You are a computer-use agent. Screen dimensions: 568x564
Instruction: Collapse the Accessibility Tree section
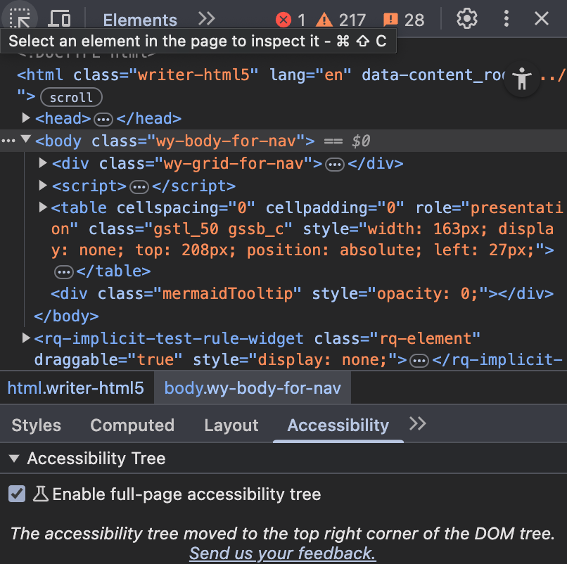(x=14, y=459)
